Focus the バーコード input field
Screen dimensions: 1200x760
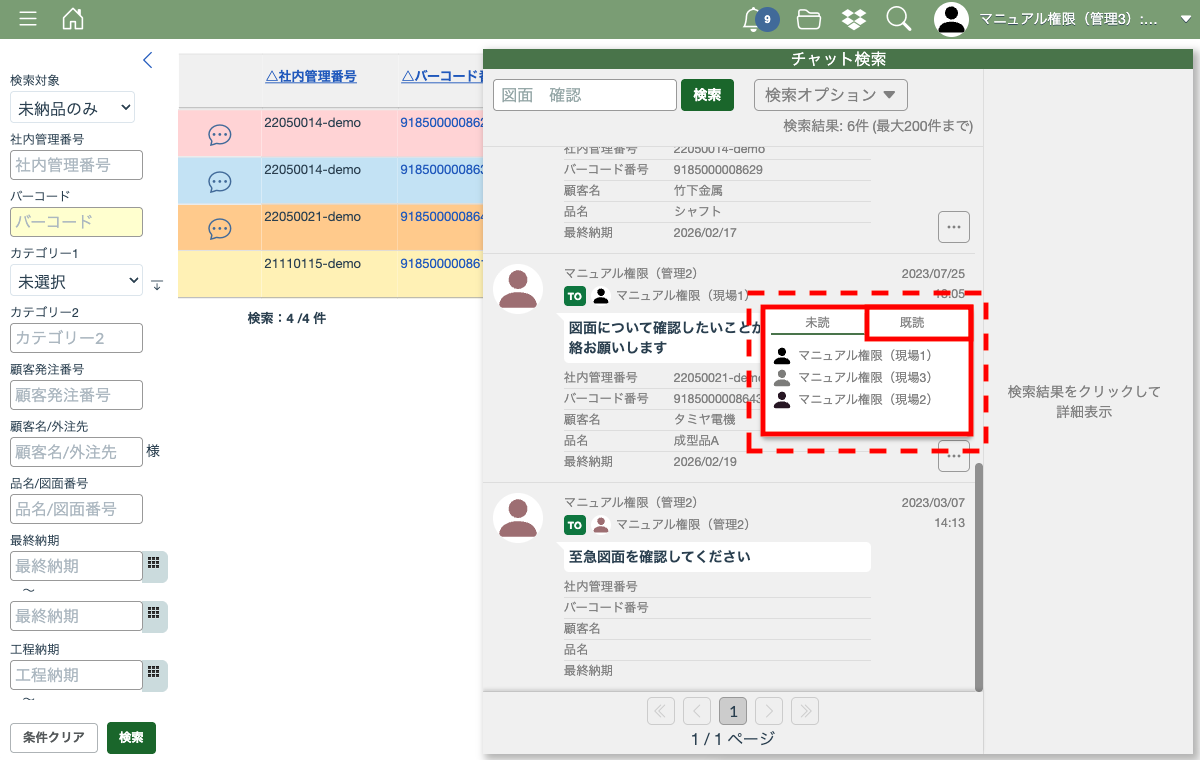click(76, 222)
